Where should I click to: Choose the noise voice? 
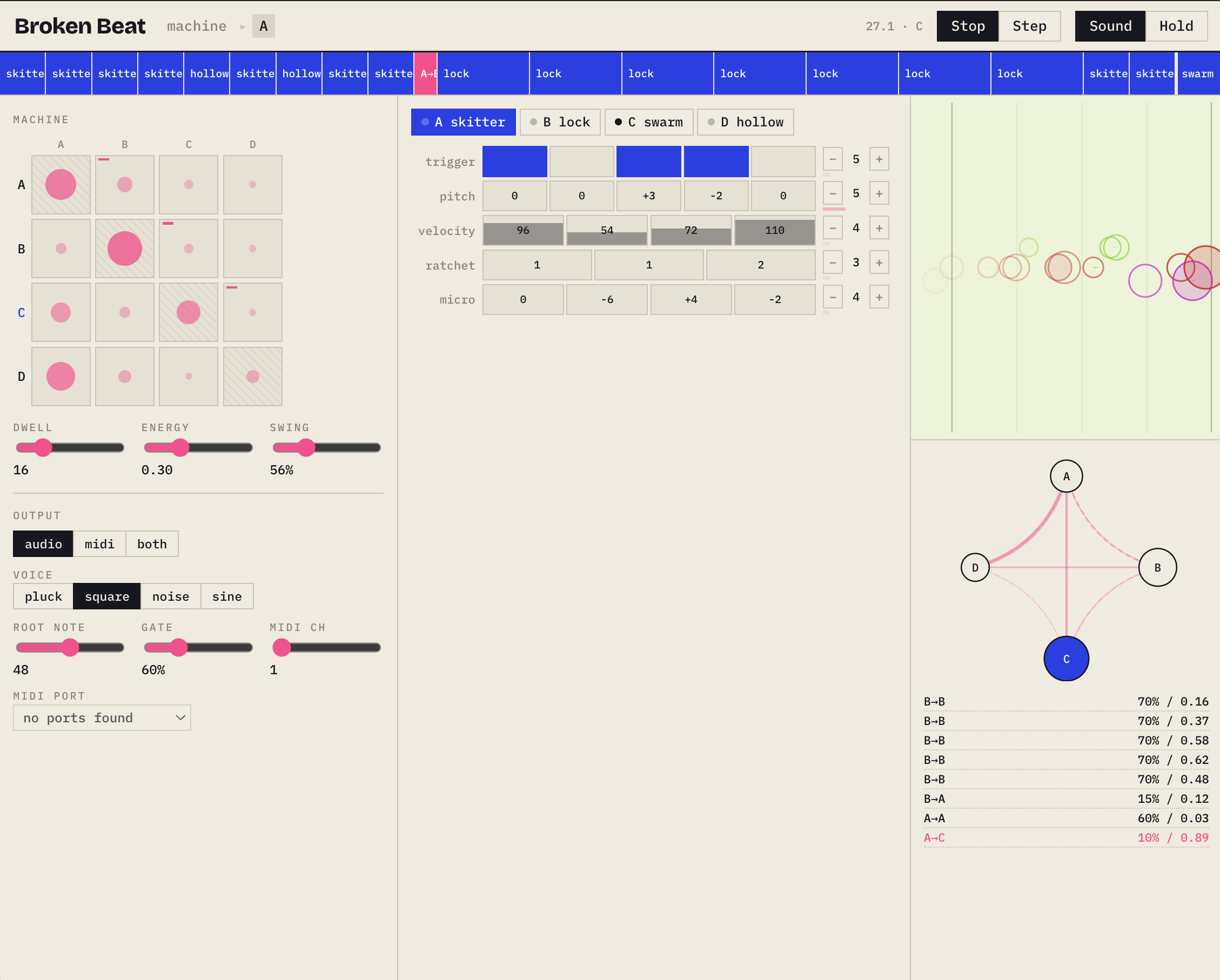coord(170,596)
